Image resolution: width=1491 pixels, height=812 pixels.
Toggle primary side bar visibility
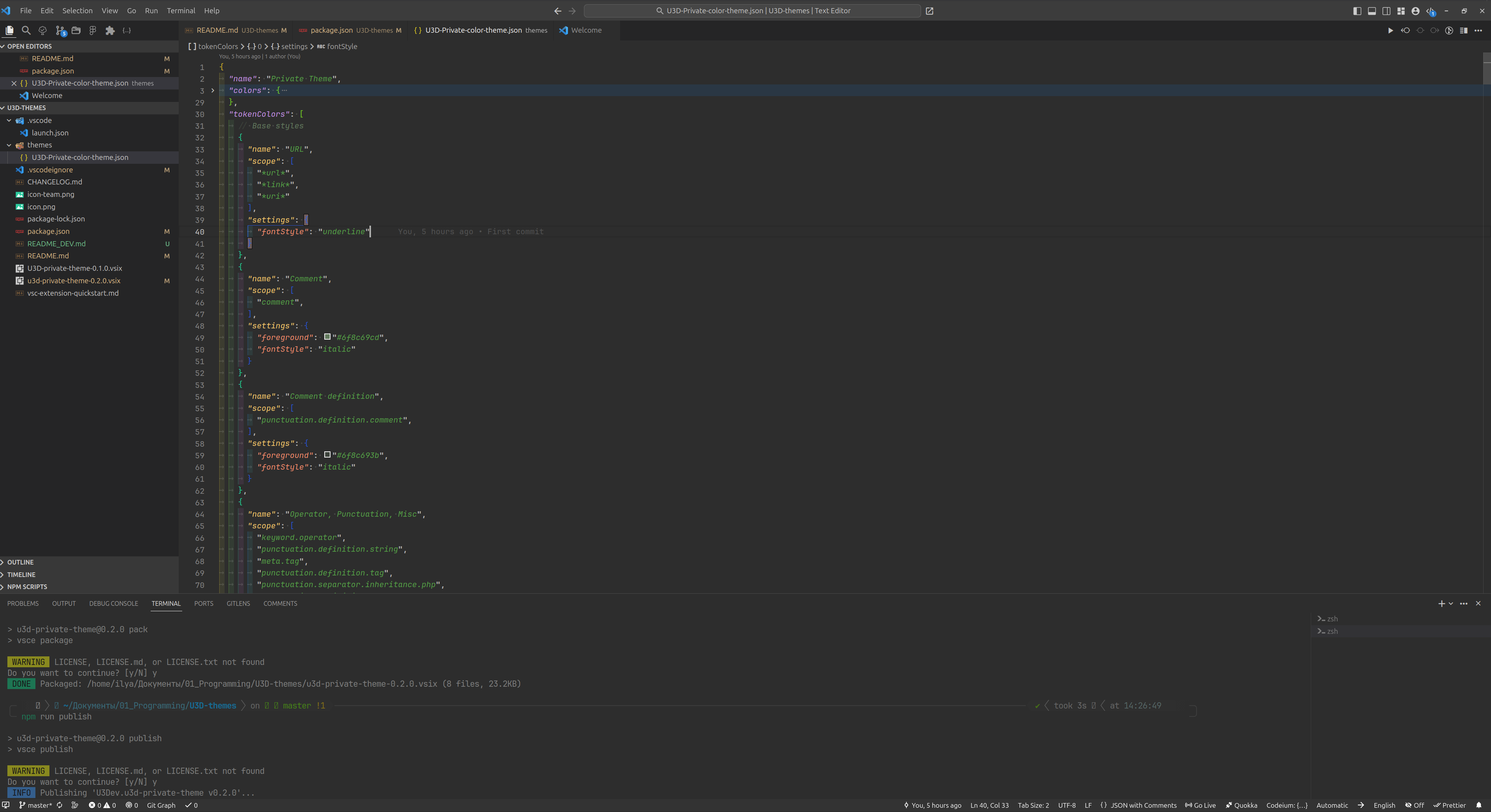pos(1357,11)
